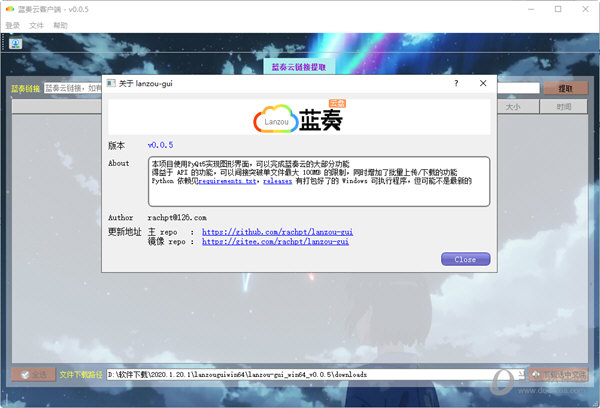The height and width of the screenshot is (408, 600).
Task: Click the 提取 button in main window
Action: [x=565, y=88]
